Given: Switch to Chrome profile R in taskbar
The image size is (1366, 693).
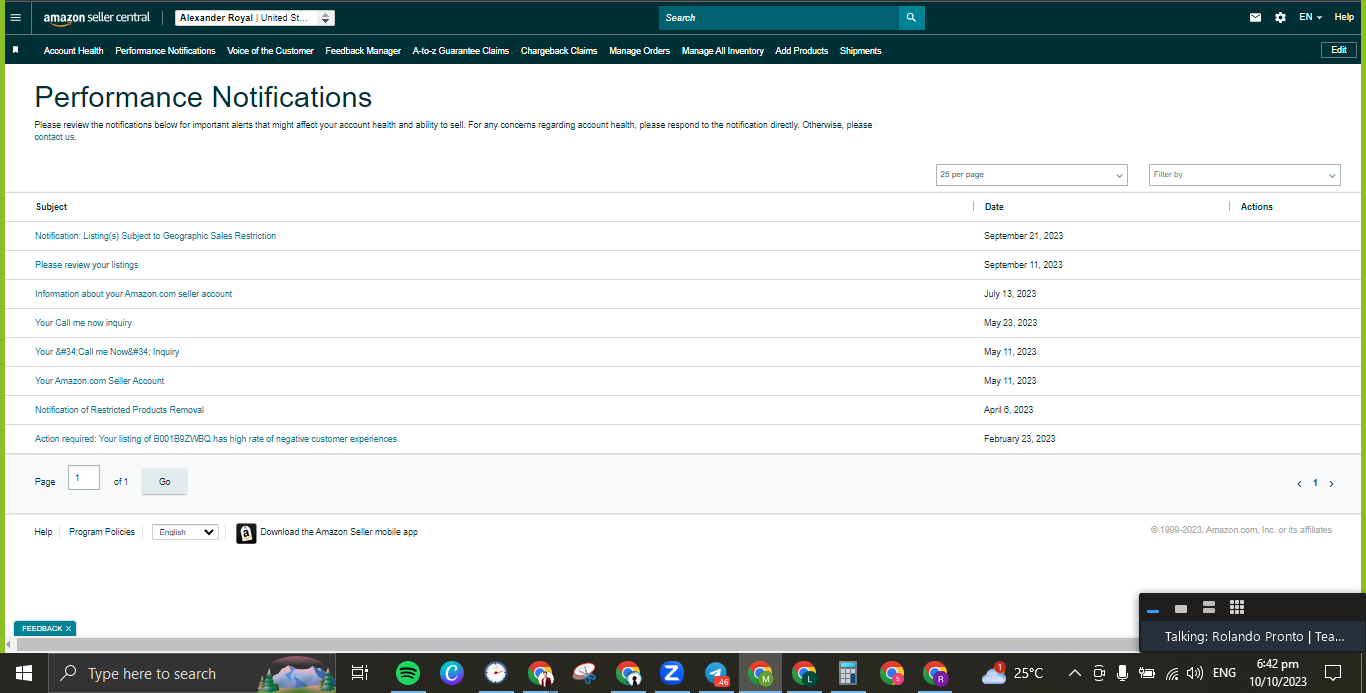Looking at the screenshot, I should coord(935,673).
